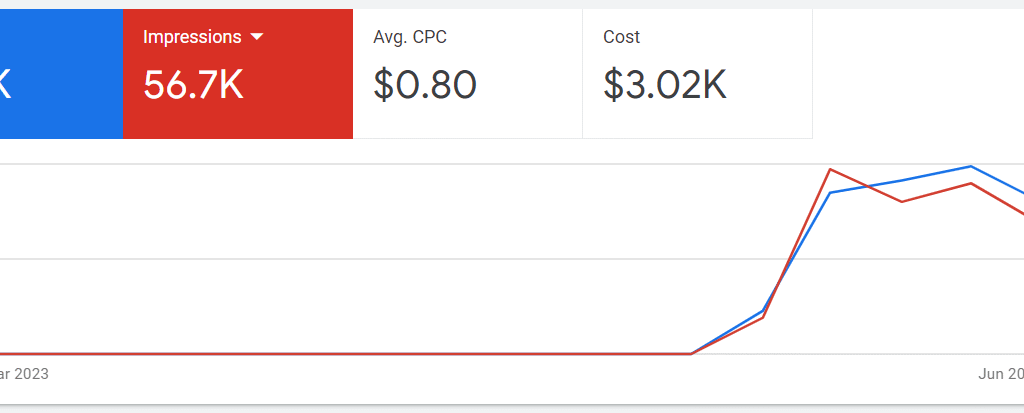Click the $0.80 average CPC value
The height and width of the screenshot is (413, 1024).
[x=424, y=86]
